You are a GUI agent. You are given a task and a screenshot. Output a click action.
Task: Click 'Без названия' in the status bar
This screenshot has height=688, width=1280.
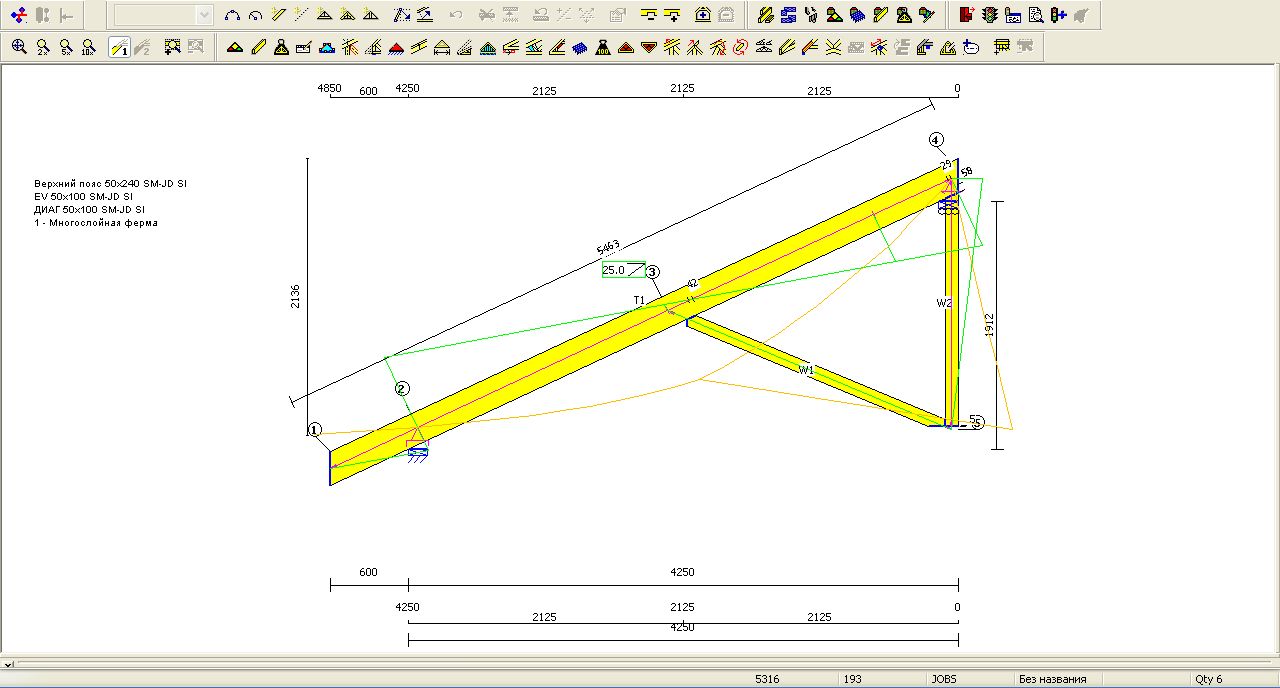(x=1052, y=679)
